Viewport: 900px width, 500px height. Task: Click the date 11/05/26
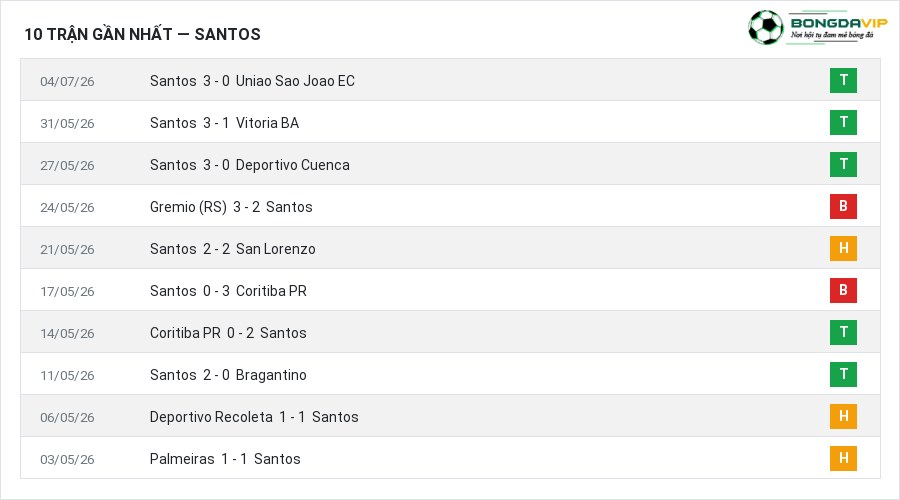(x=67, y=375)
